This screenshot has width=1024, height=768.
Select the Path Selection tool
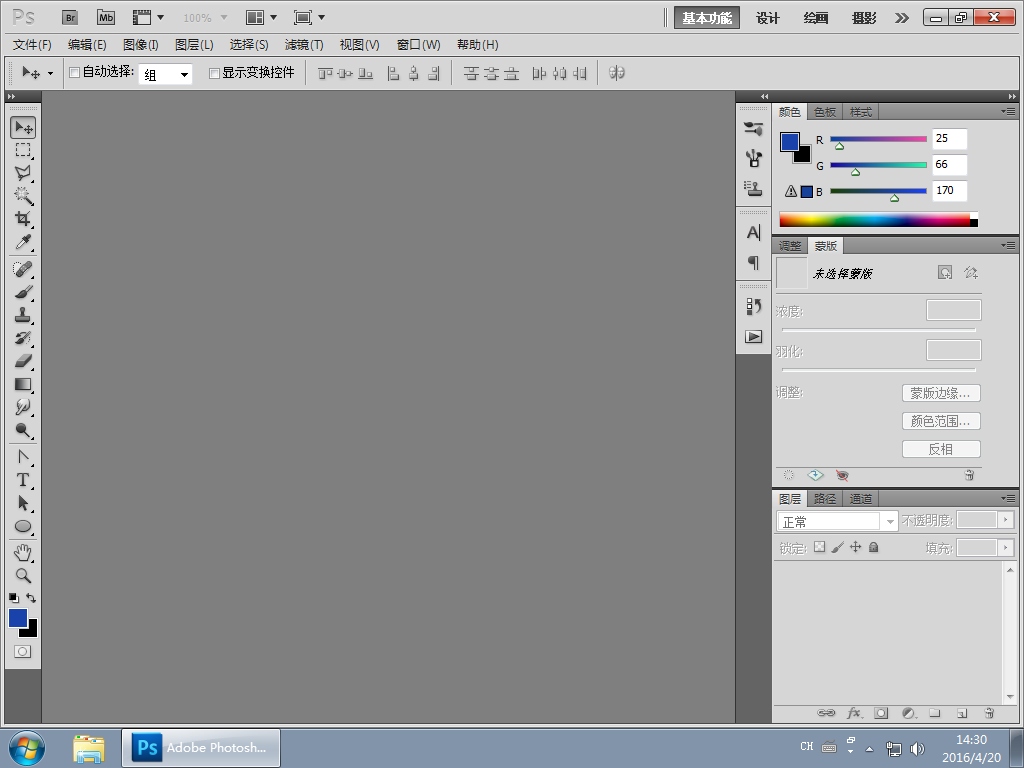pyautogui.click(x=23, y=503)
